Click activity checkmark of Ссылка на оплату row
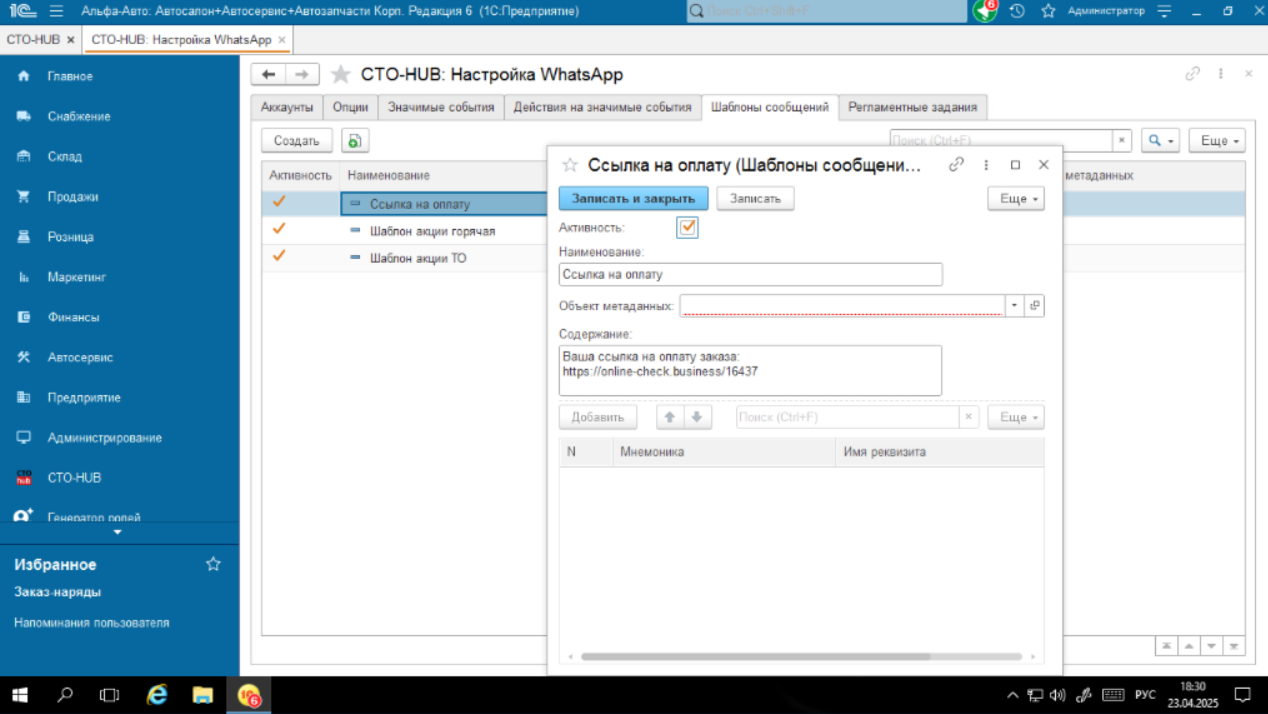The image size is (1268, 714). (x=279, y=202)
